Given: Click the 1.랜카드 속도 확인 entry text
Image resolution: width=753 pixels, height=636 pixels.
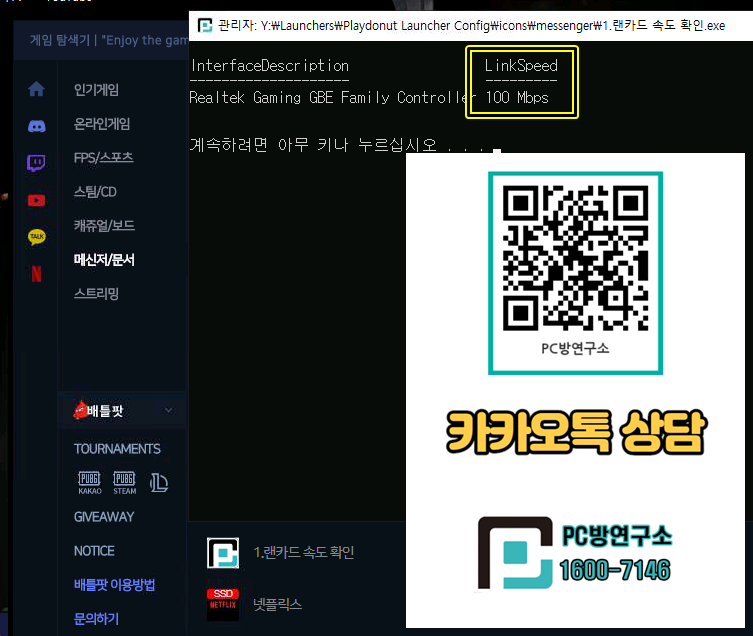Looking at the screenshot, I should click(x=304, y=552).
